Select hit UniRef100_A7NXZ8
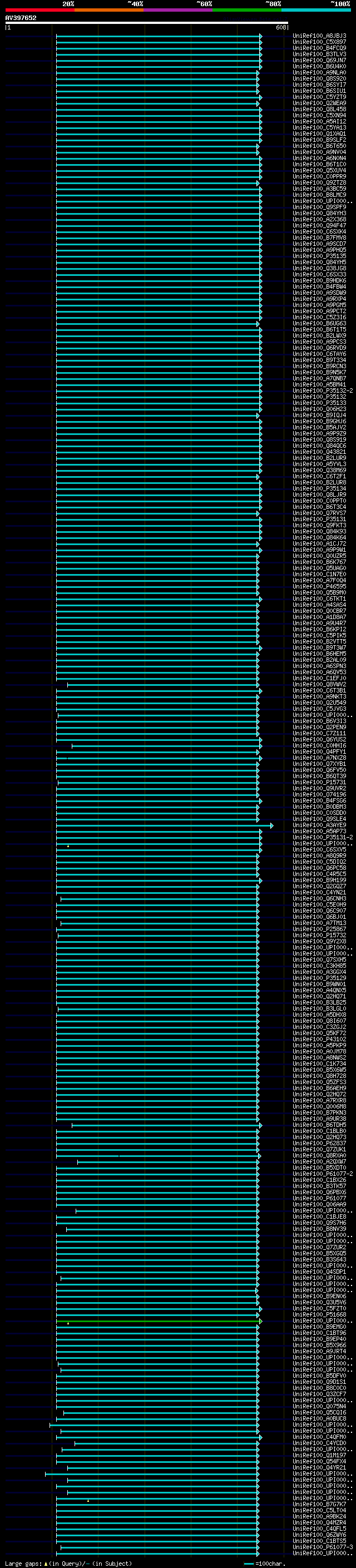This screenshot has width=356, height=1568. (319, 758)
